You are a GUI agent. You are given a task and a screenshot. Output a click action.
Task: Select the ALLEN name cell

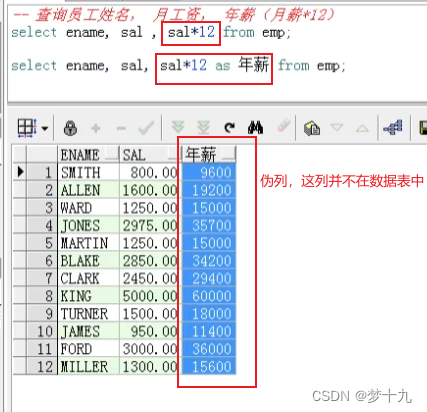[88, 190]
